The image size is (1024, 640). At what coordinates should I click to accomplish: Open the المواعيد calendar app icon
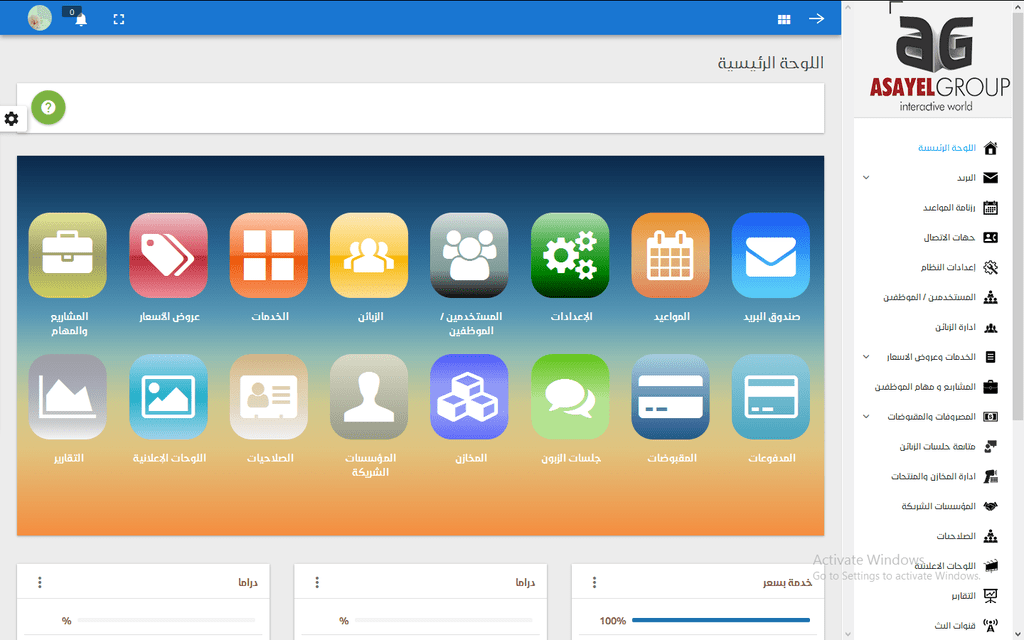pos(670,255)
